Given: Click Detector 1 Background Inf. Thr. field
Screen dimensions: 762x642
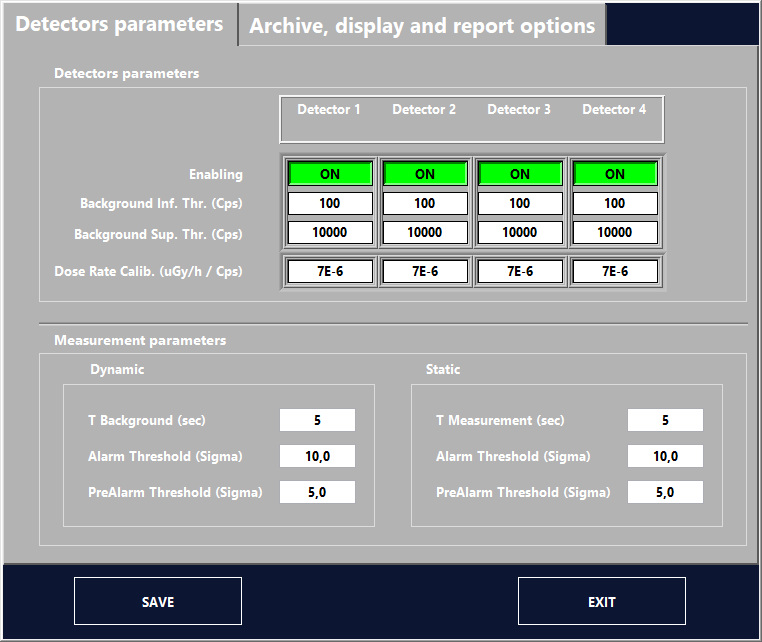Looking at the screenshot, I should click(330, 203).
